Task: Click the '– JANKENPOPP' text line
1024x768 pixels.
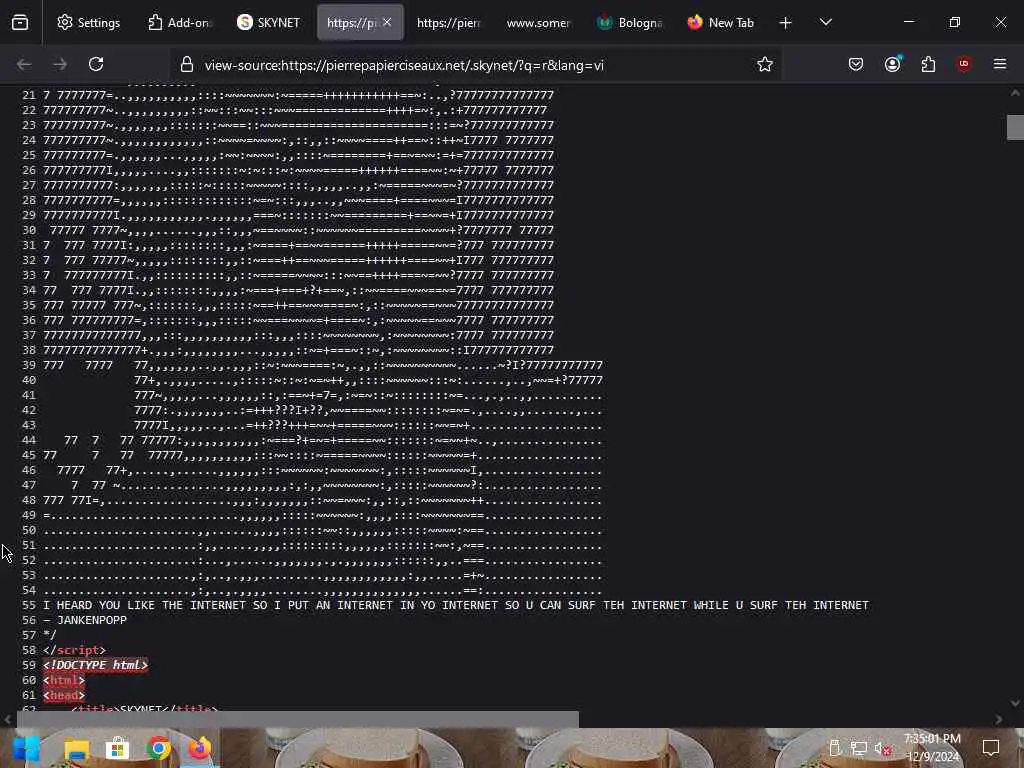Action: 85,620
